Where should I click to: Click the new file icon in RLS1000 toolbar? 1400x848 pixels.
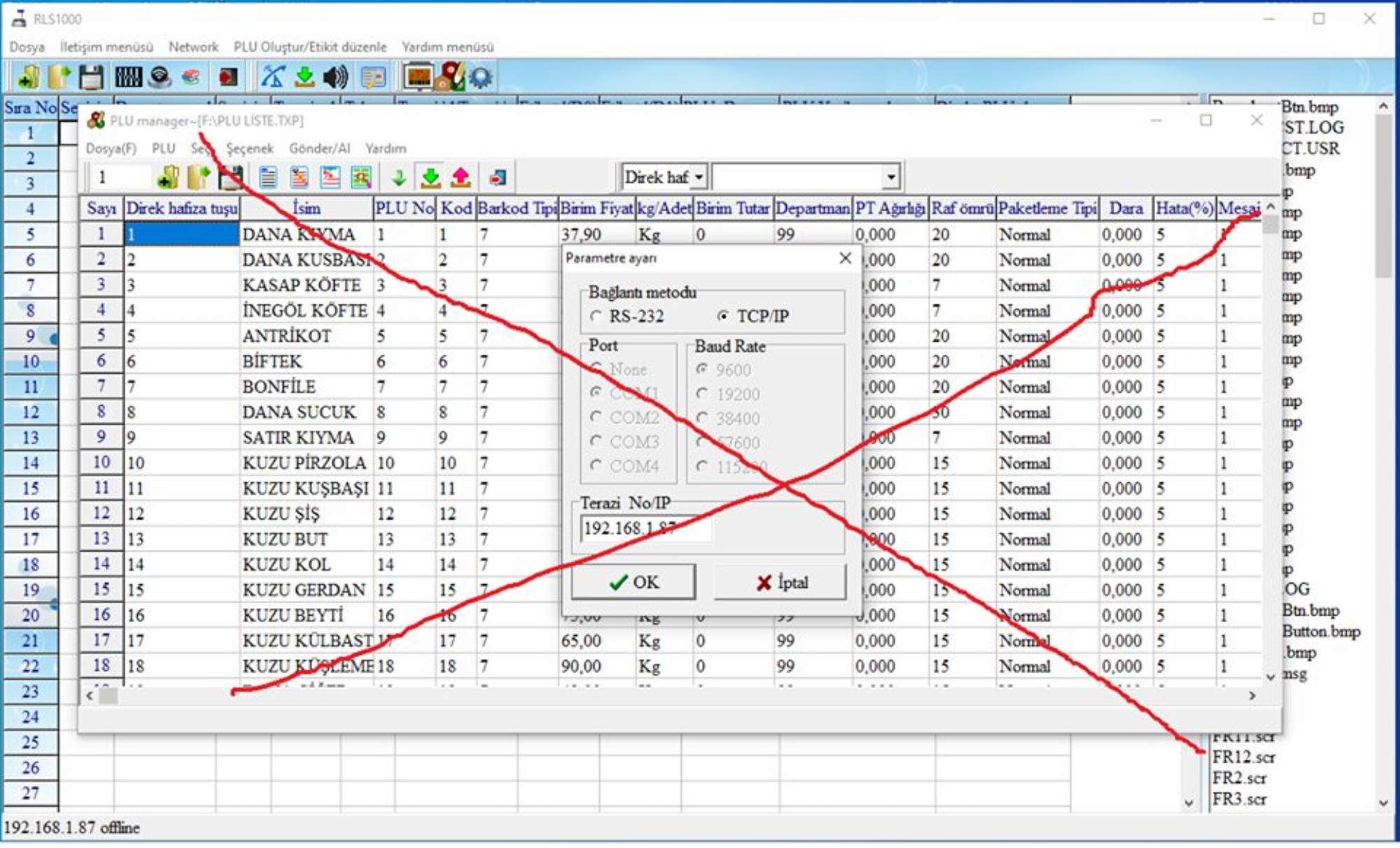pyautogui.click(x=28, y=76)
